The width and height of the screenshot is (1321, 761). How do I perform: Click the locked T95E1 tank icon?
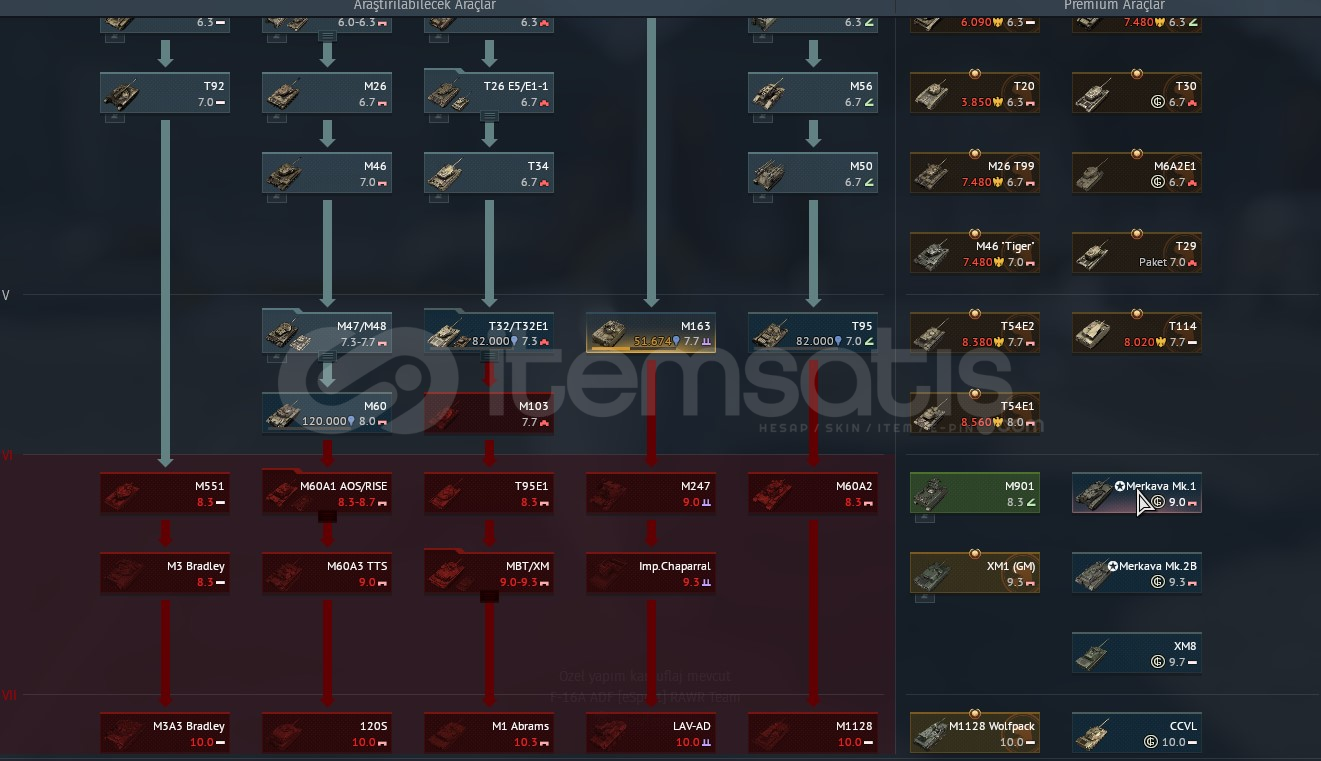pyautogui.click(x=446, y=494)
